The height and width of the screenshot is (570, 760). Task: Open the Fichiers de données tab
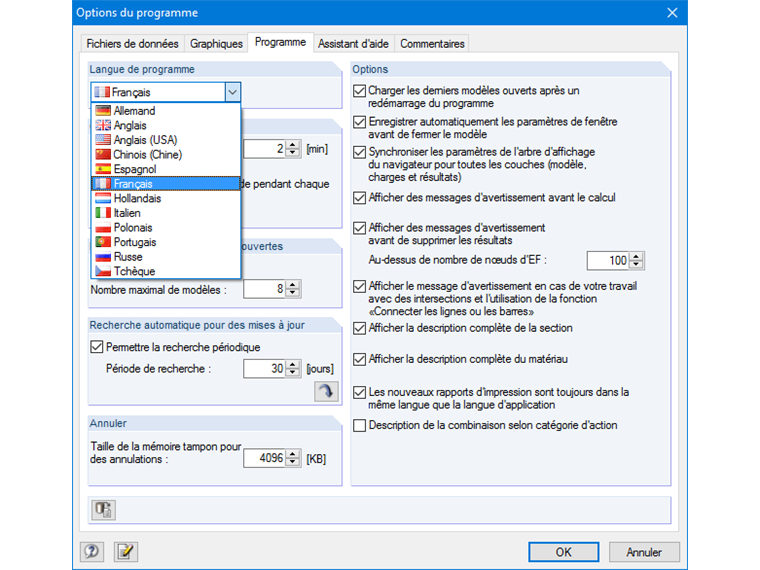point(132,44)
